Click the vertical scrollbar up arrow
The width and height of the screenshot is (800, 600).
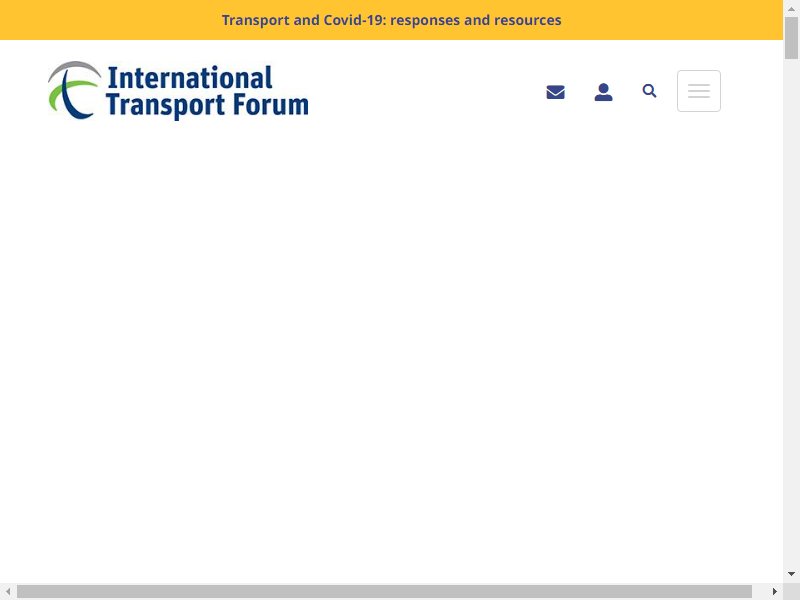click(x=791, y=9)
